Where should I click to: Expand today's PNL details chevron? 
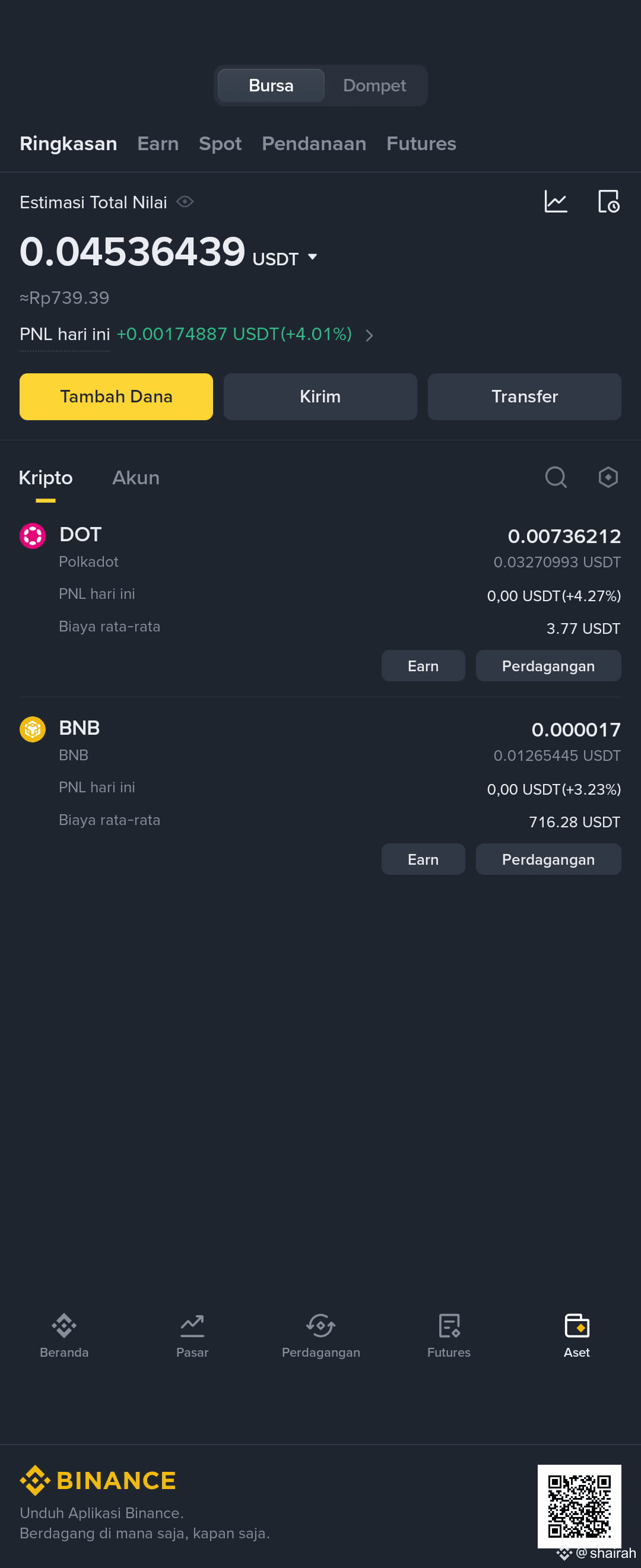tap(369, 335)
